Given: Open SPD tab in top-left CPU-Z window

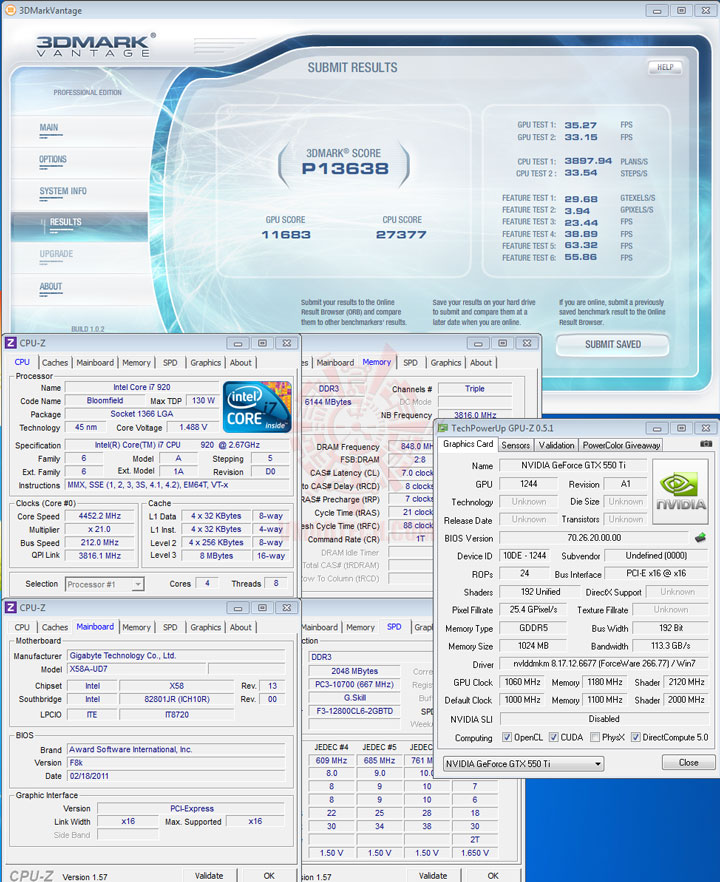Looking at the screenshot, I should pyautogui.click(x=170, y=363).
